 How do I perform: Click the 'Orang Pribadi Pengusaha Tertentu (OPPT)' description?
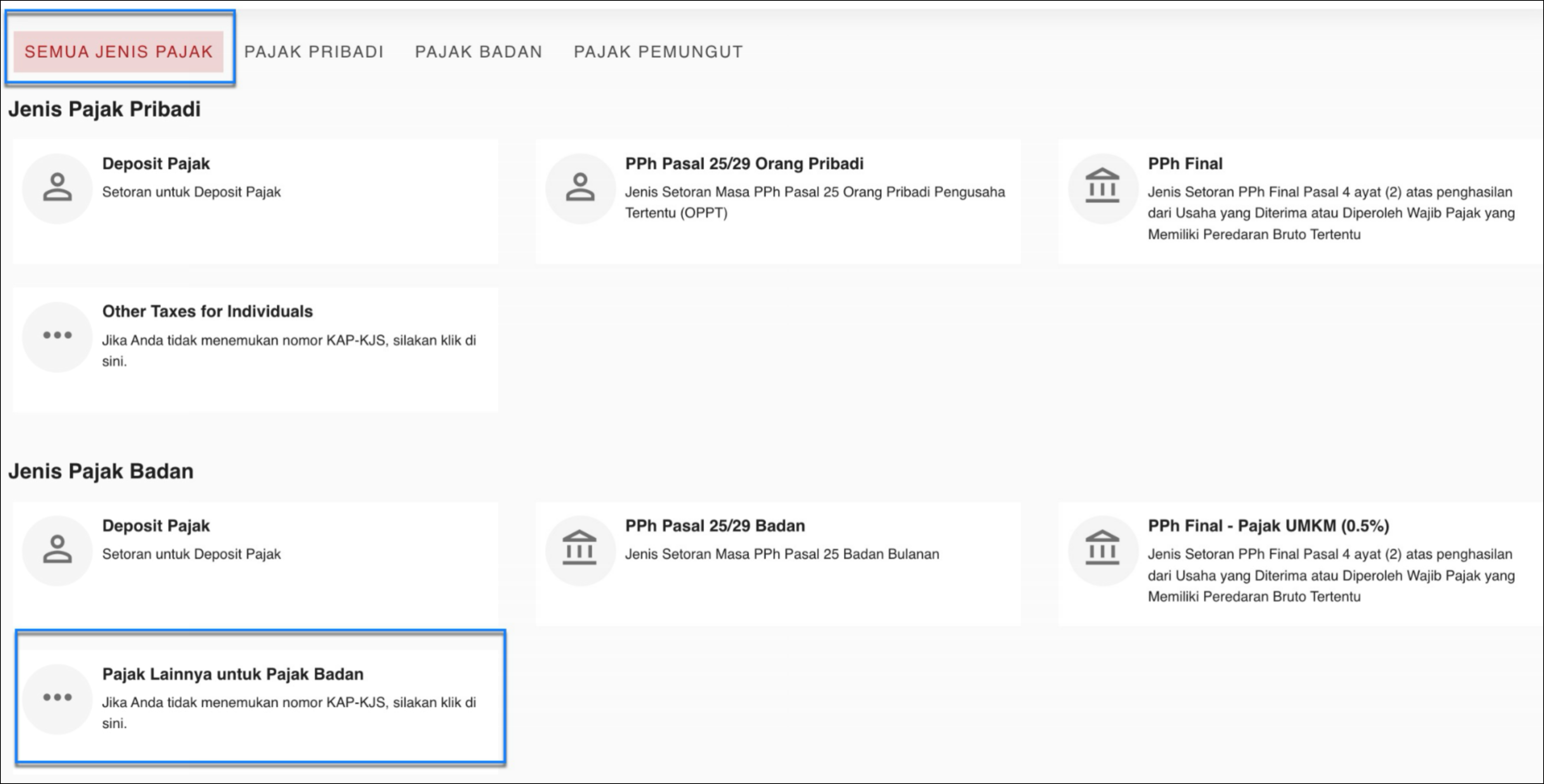click(x=815, y=203)
